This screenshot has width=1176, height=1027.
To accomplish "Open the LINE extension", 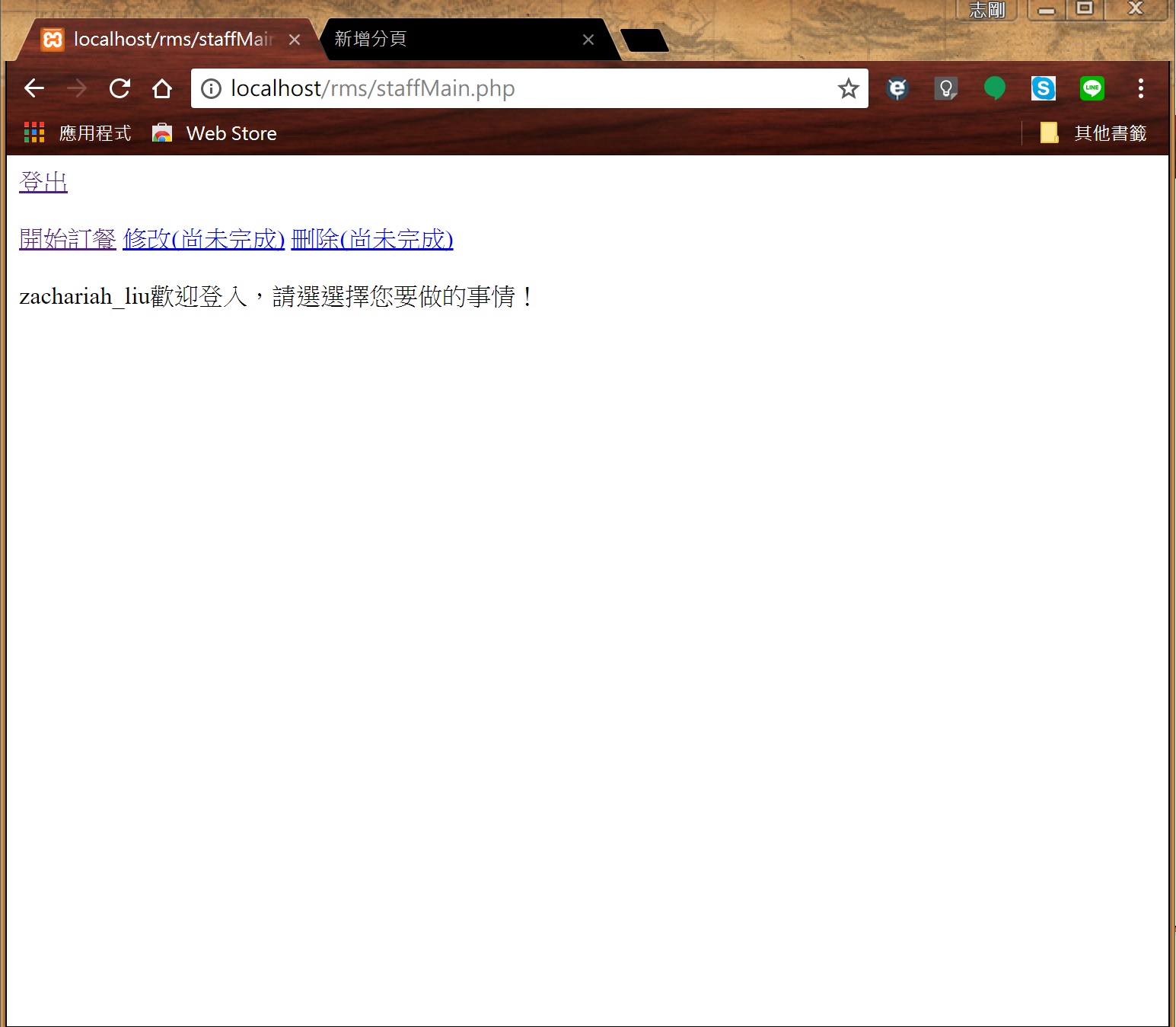I will 1092,88.
